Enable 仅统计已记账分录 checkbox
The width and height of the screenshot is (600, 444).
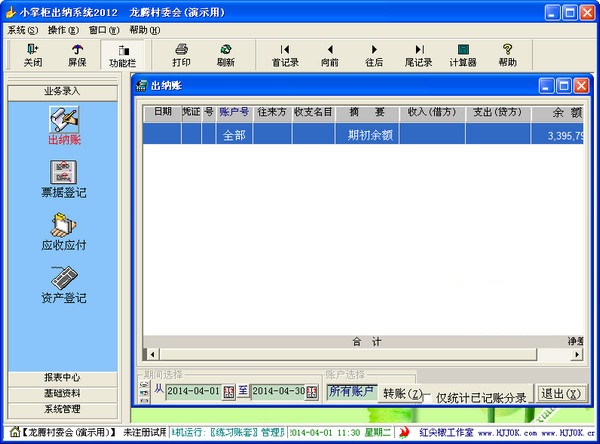pyautogui.click(x=427, y=398)
